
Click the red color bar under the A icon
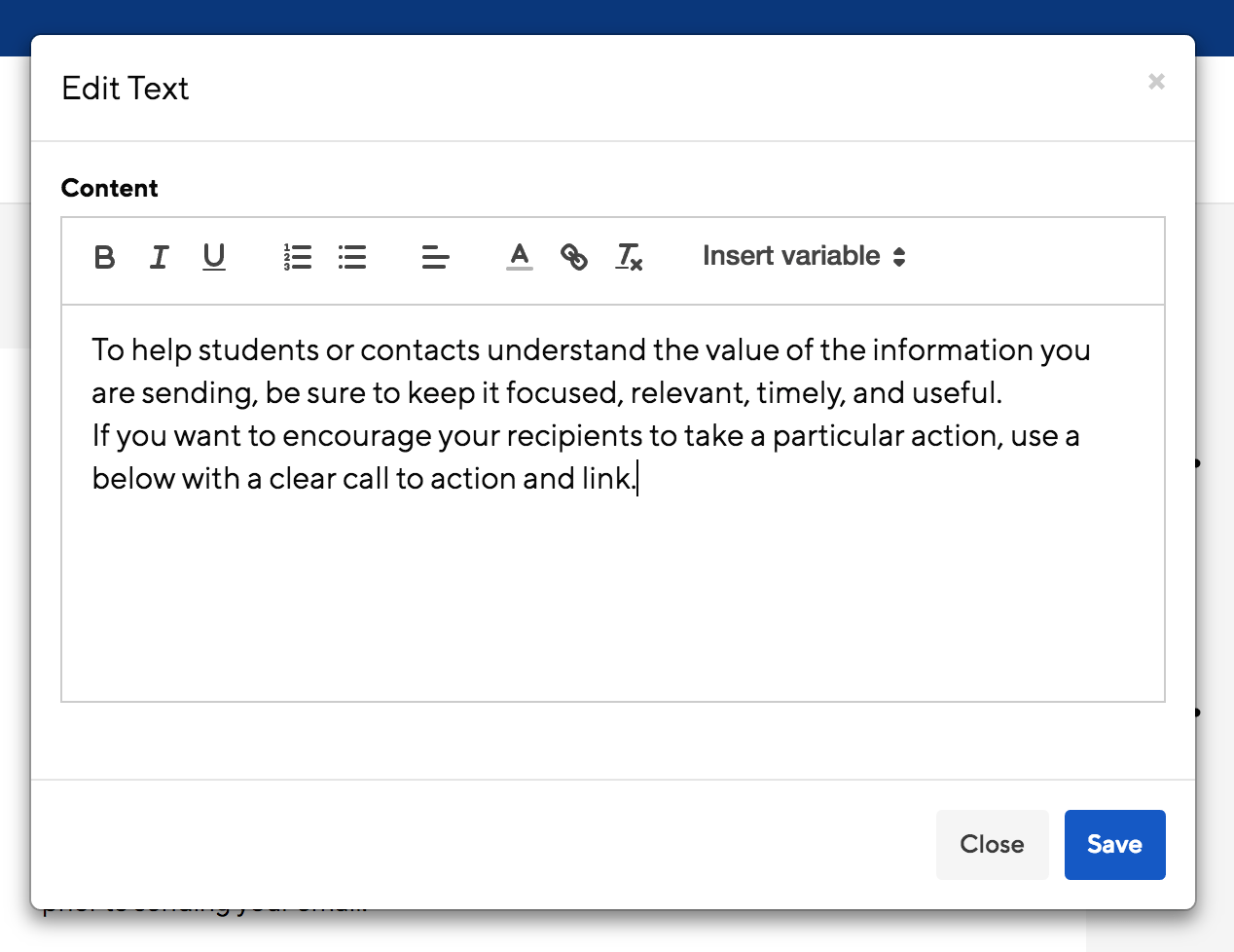520,269
